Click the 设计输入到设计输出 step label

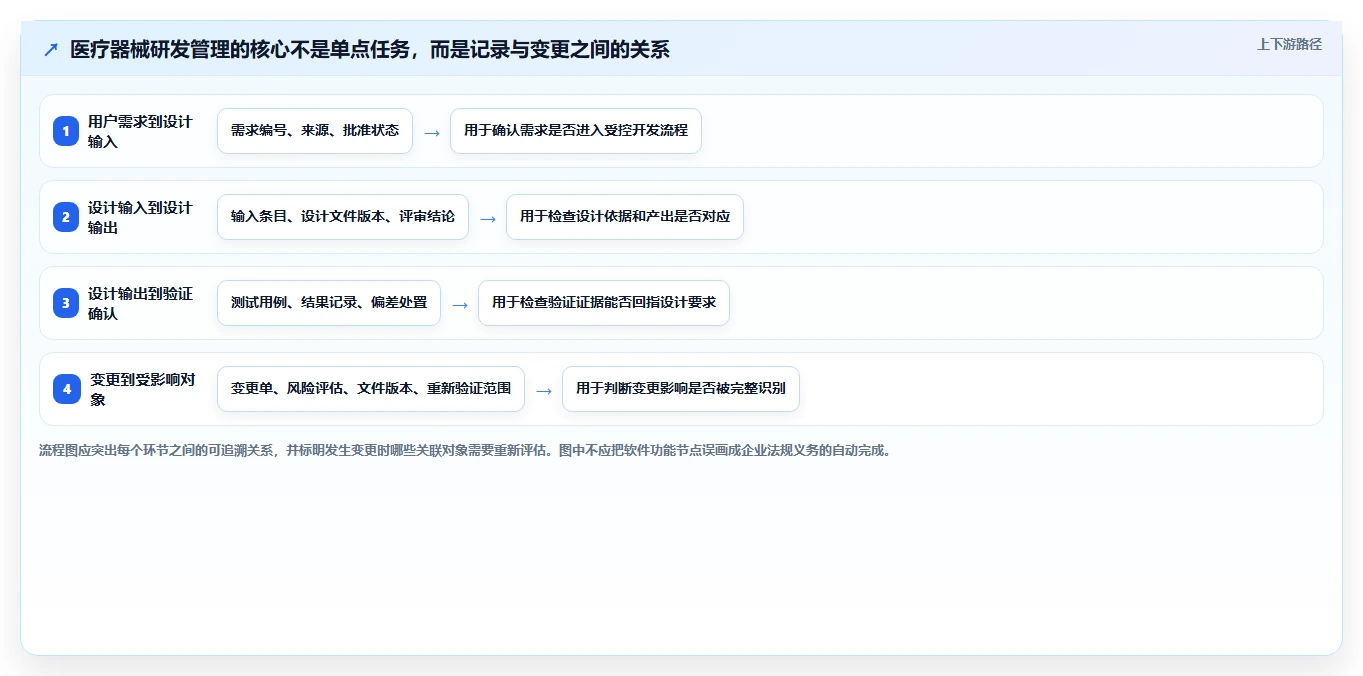(140, 217)
